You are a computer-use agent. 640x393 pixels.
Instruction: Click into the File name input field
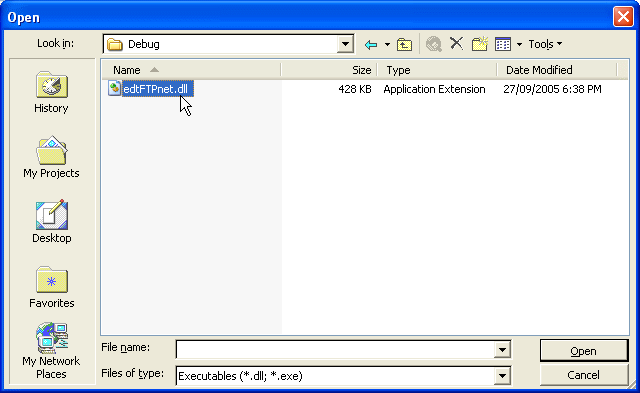click(336, 350)
